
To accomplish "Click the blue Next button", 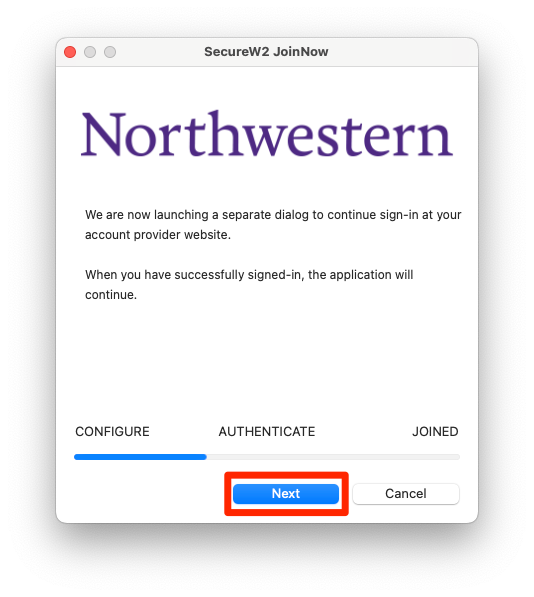I will coord(286,493).
